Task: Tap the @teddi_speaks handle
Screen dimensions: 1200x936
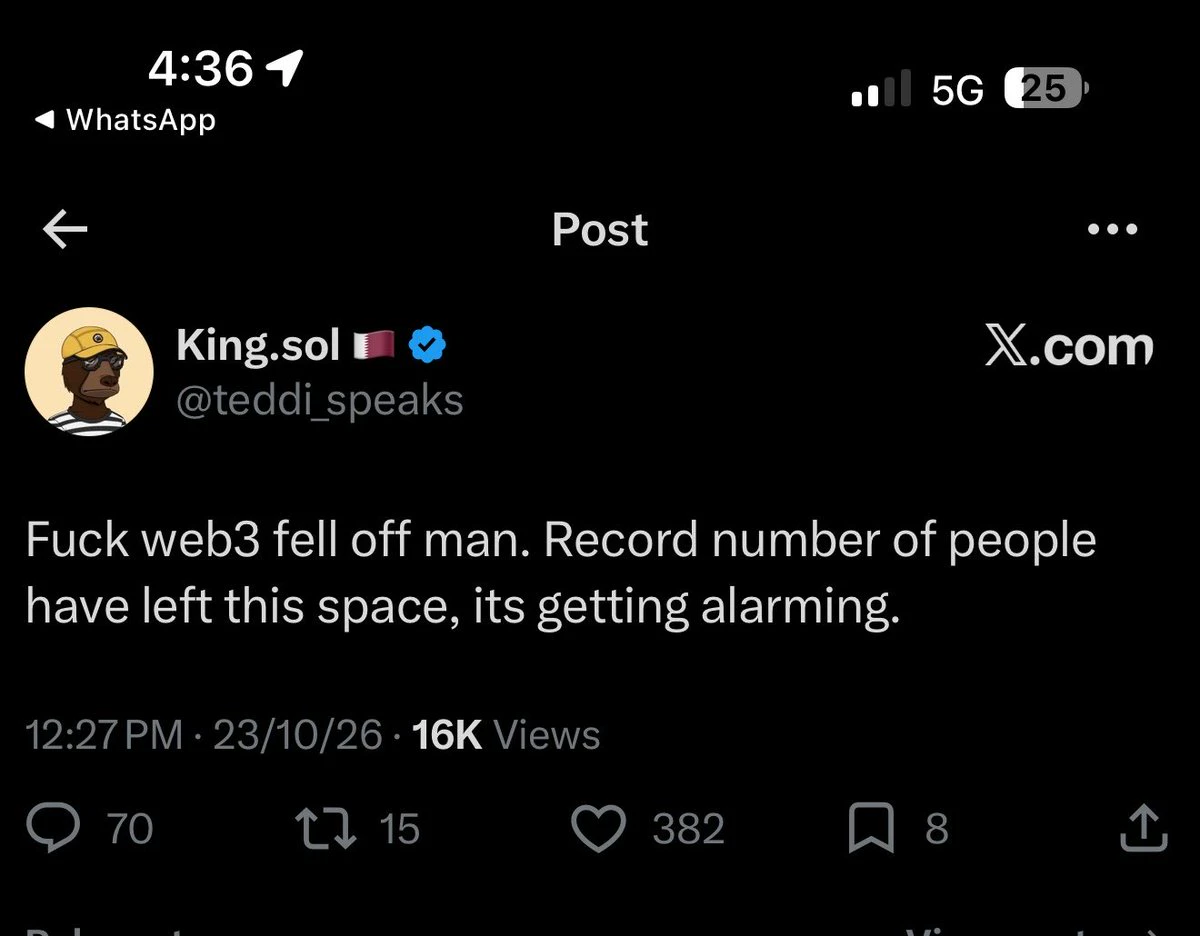Action: click(x=319, y=401)
